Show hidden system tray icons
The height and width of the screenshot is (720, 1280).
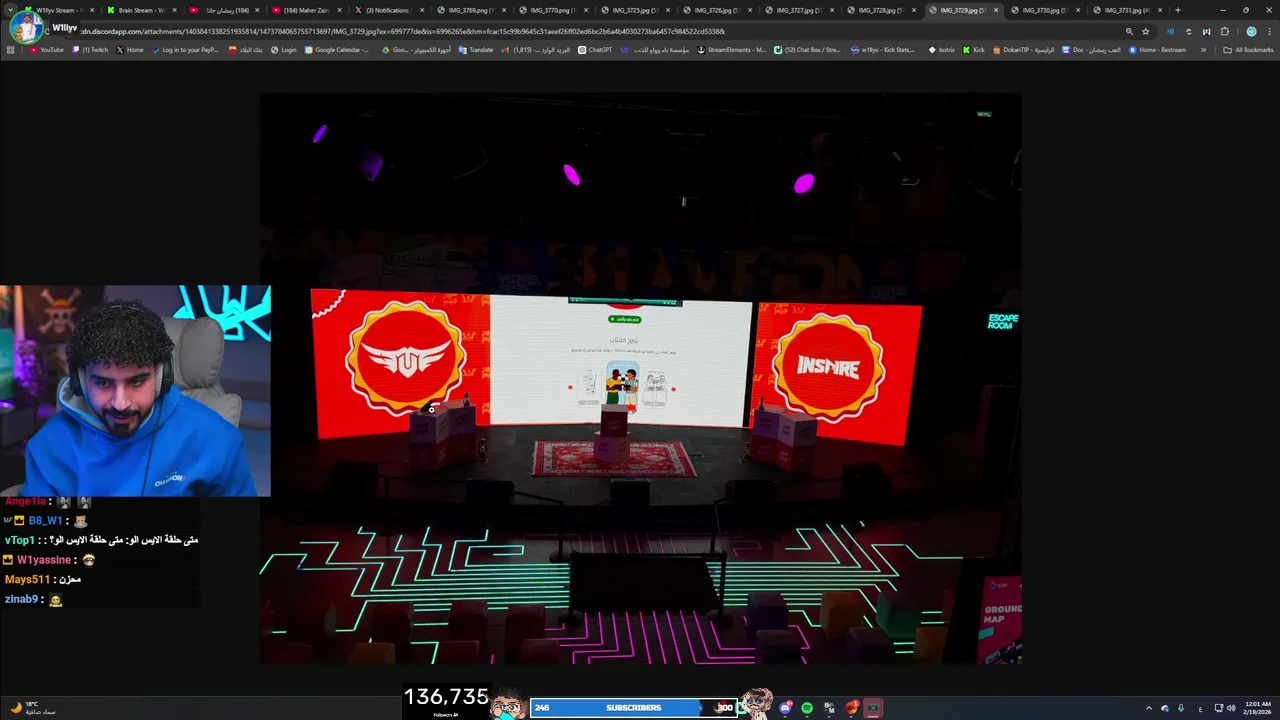1148,708
